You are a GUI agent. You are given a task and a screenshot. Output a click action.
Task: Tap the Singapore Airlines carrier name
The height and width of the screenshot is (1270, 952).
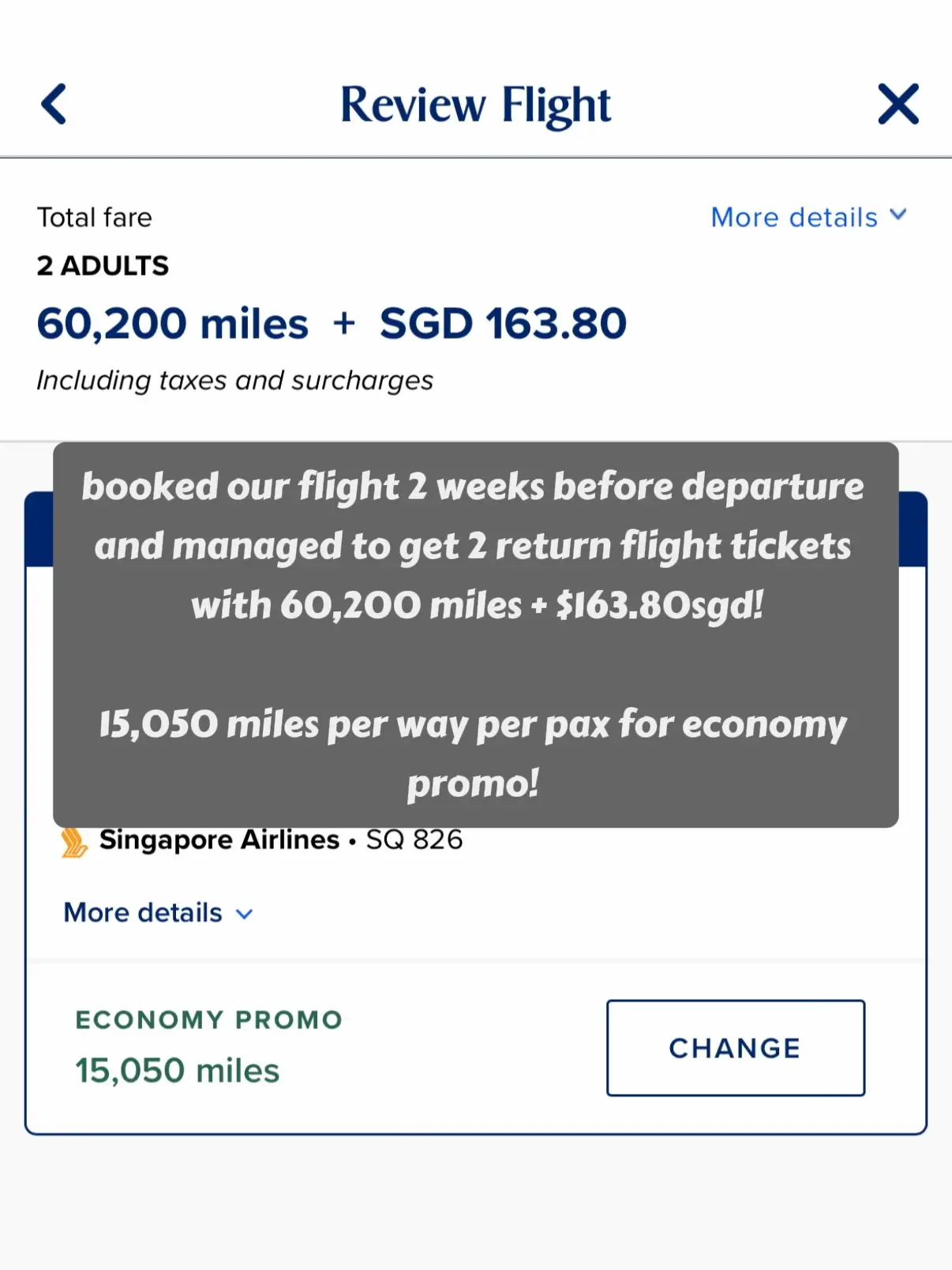[x=219, y=840]
